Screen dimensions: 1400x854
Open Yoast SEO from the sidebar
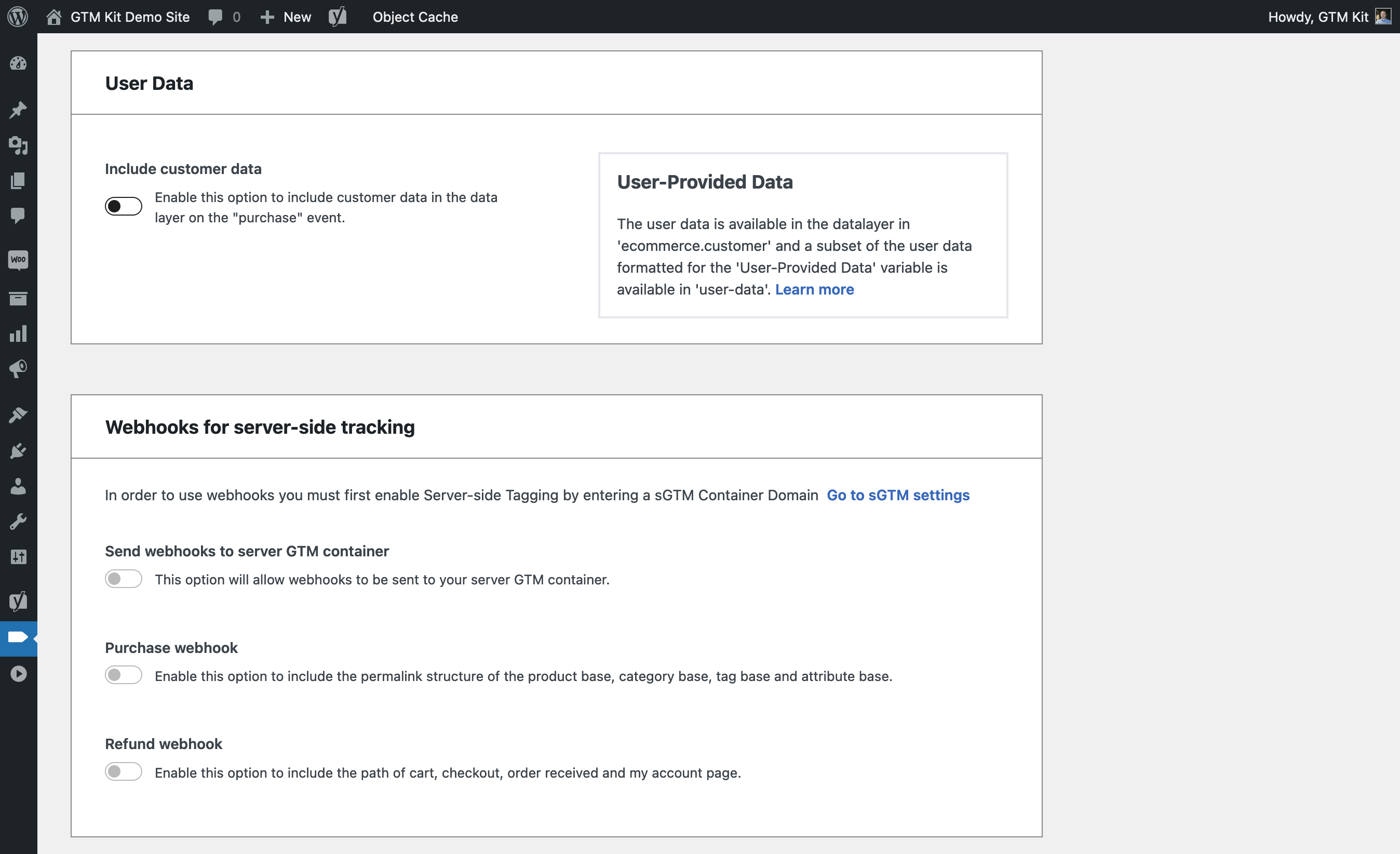pos(19,601)
